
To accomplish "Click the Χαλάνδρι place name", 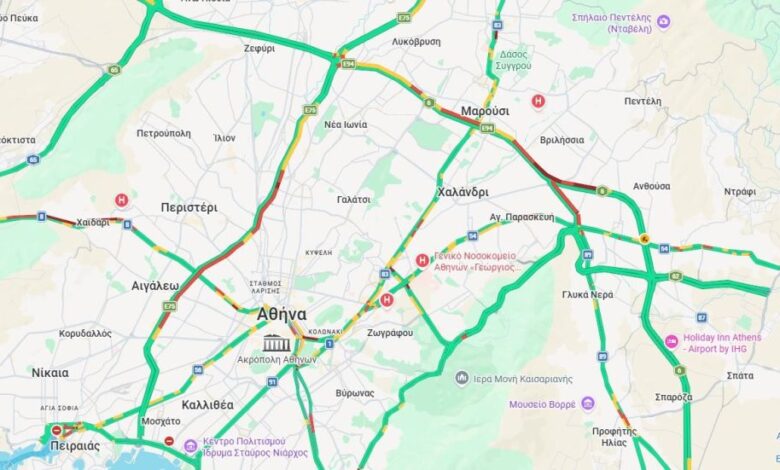I will point(463,192).
